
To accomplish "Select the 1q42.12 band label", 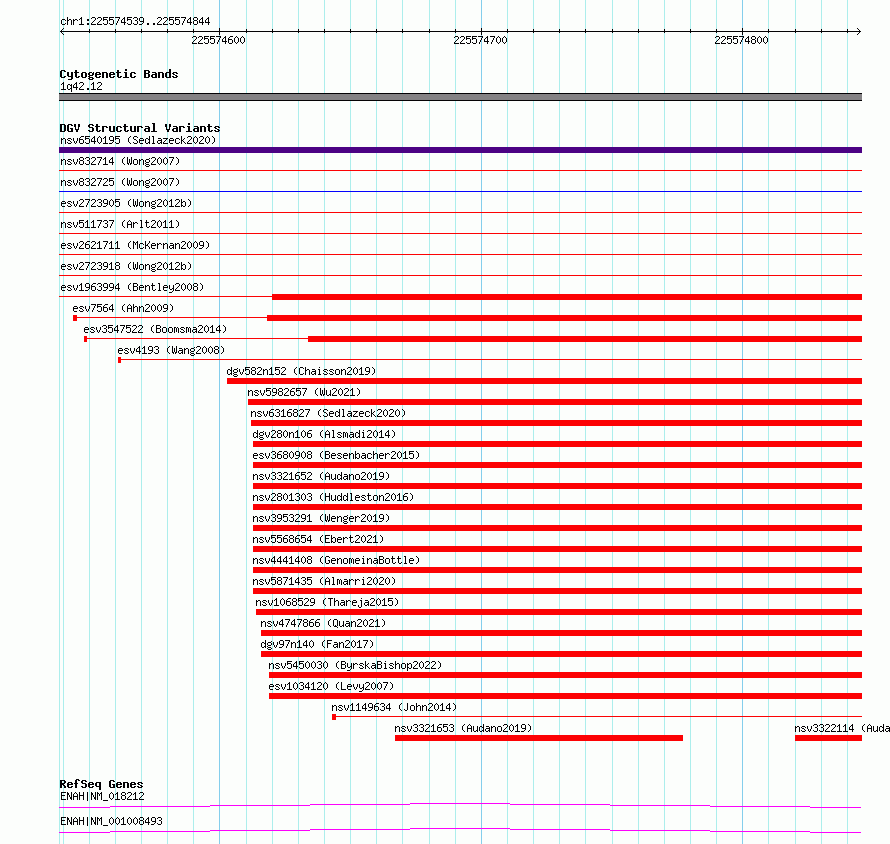I will tap(81, 86).
